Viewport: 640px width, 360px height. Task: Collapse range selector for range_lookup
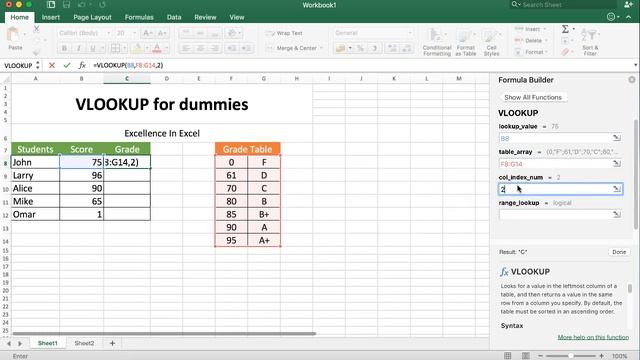(617, 214)
